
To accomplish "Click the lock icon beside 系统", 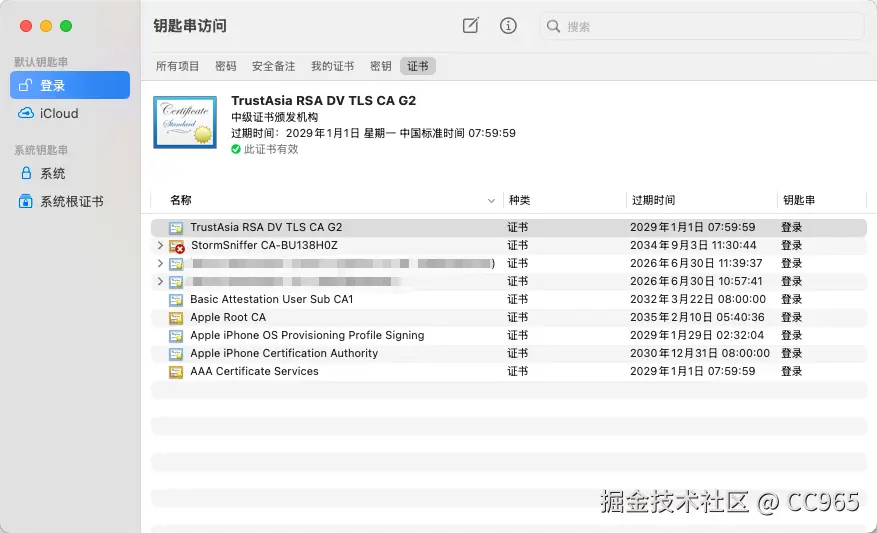I will click(x=26, y=173).
